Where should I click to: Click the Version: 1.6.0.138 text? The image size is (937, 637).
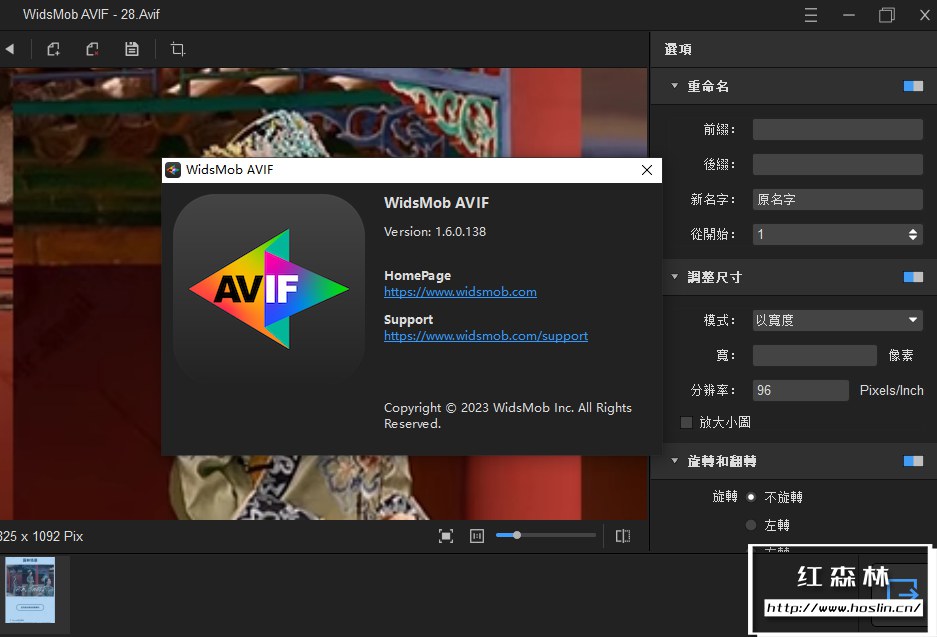click(x=434, y=232)
